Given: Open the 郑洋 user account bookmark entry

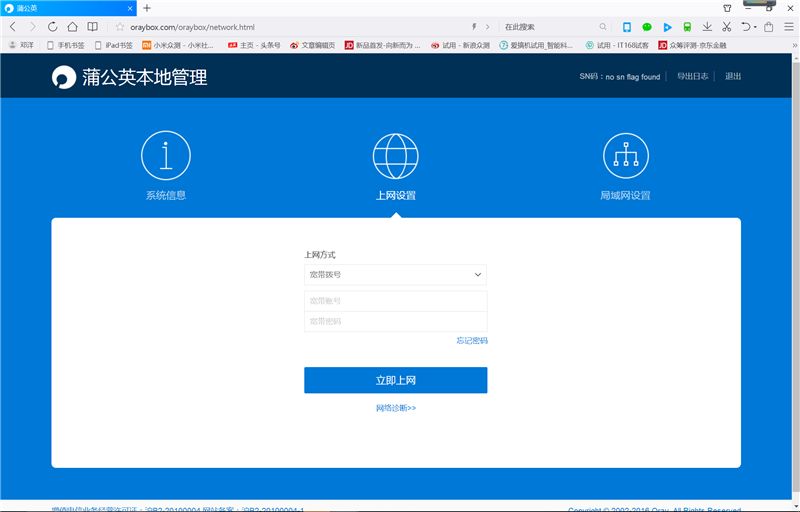Looking at the screenshot, I should (21, 45).
